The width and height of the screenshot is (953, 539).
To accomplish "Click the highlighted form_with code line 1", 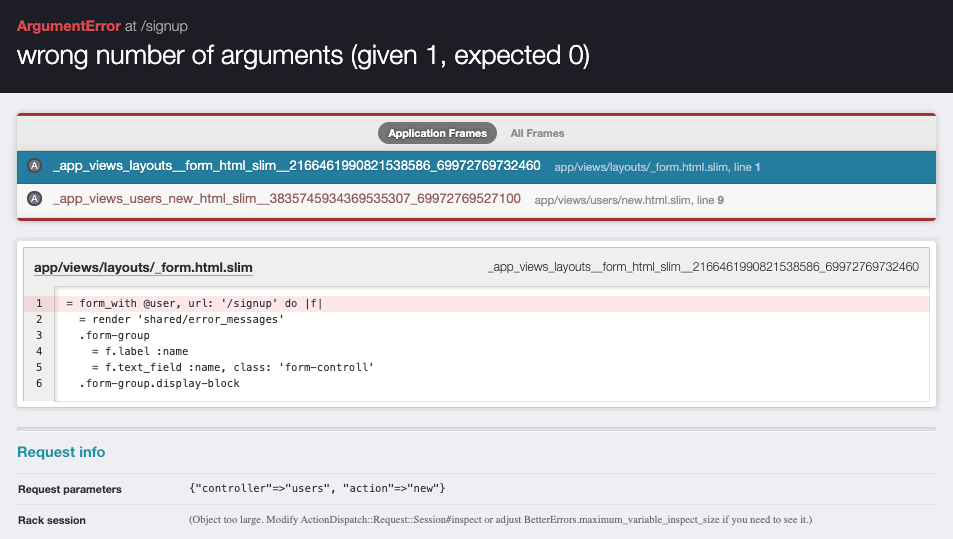I will 195,304.
